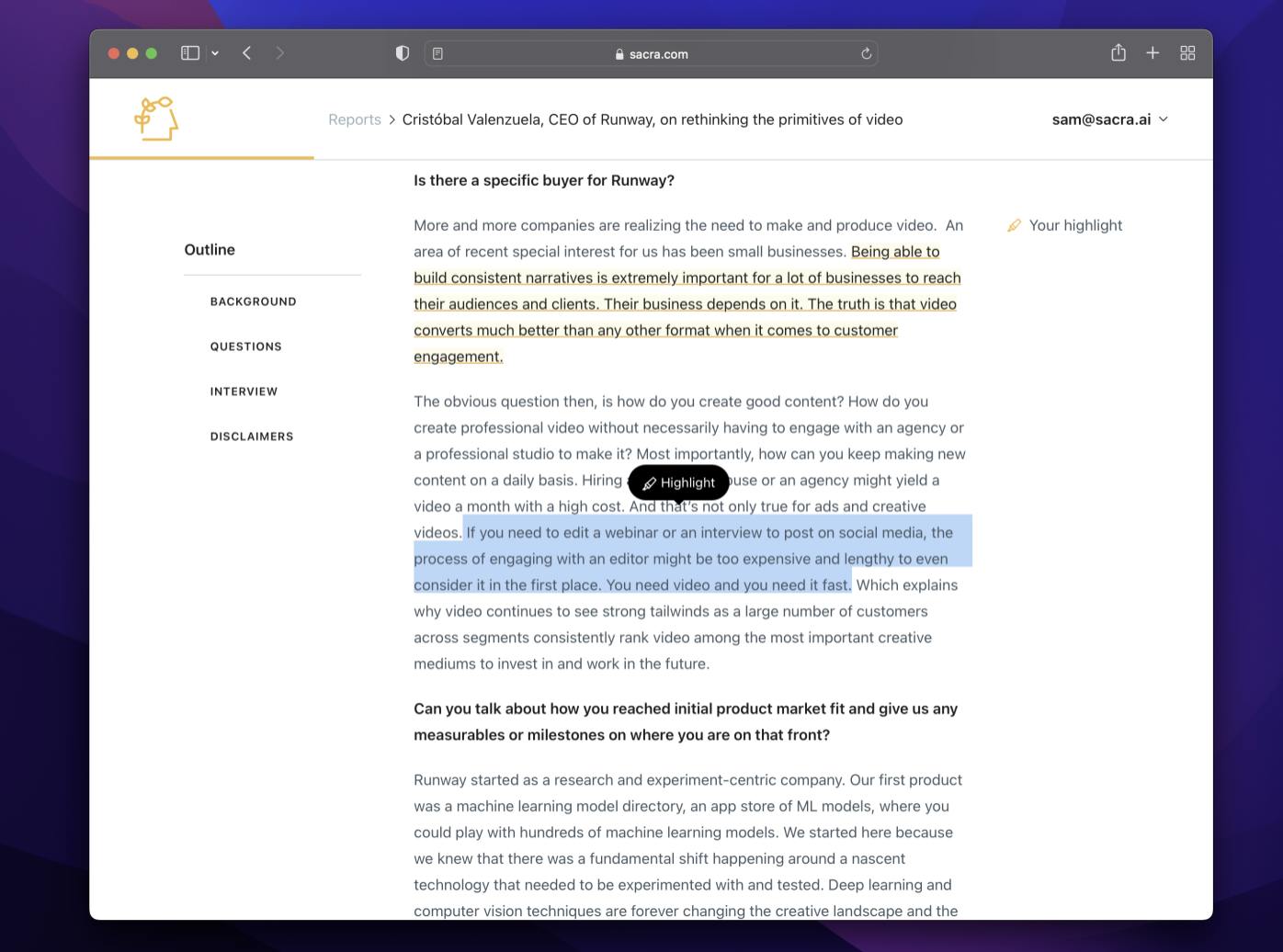The width and height of the screenshot is (1283, 952).
Task: Open the sidebar options dropdown arrow
Action: 215,53
